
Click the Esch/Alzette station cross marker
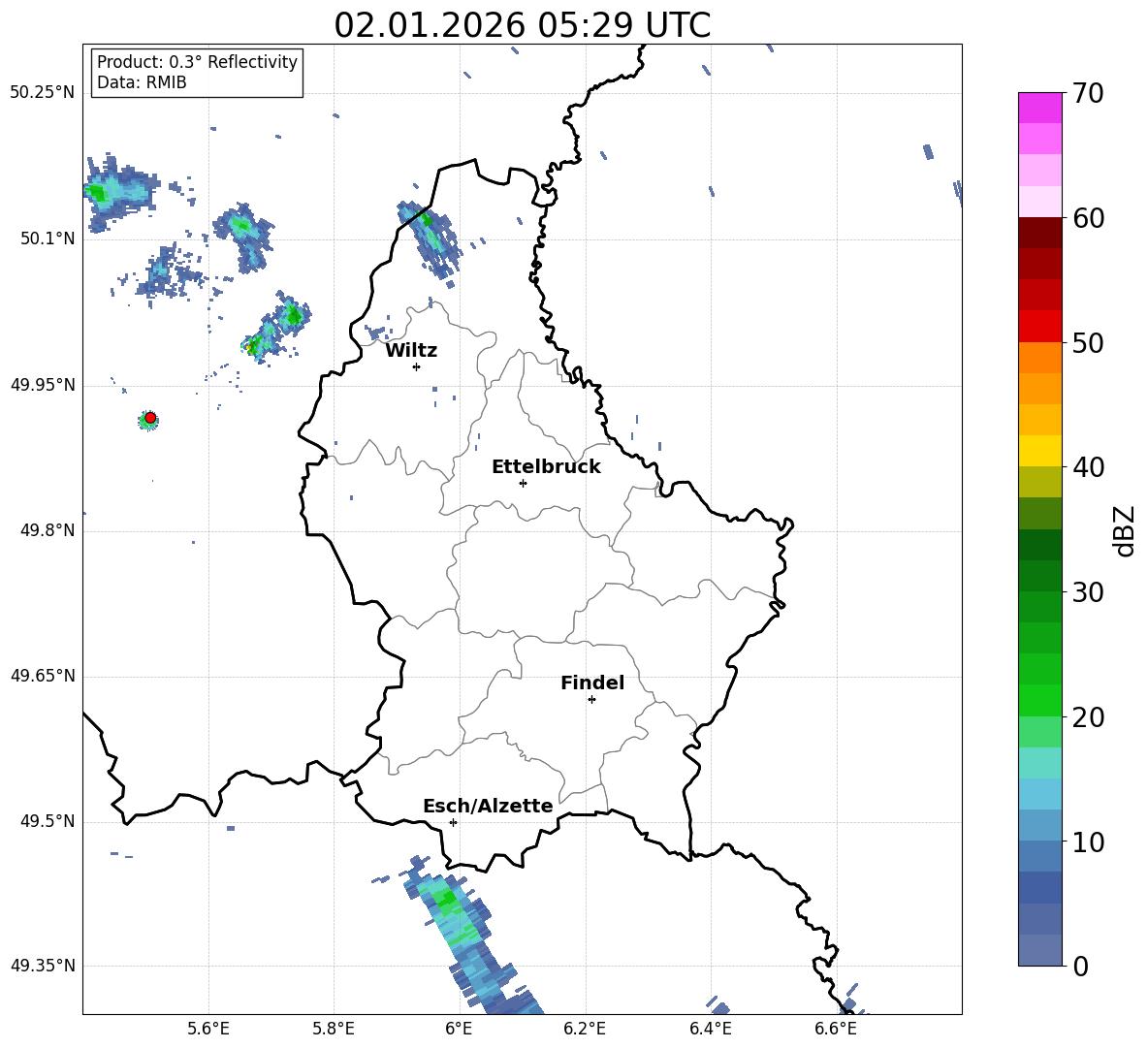coord(453,822)
